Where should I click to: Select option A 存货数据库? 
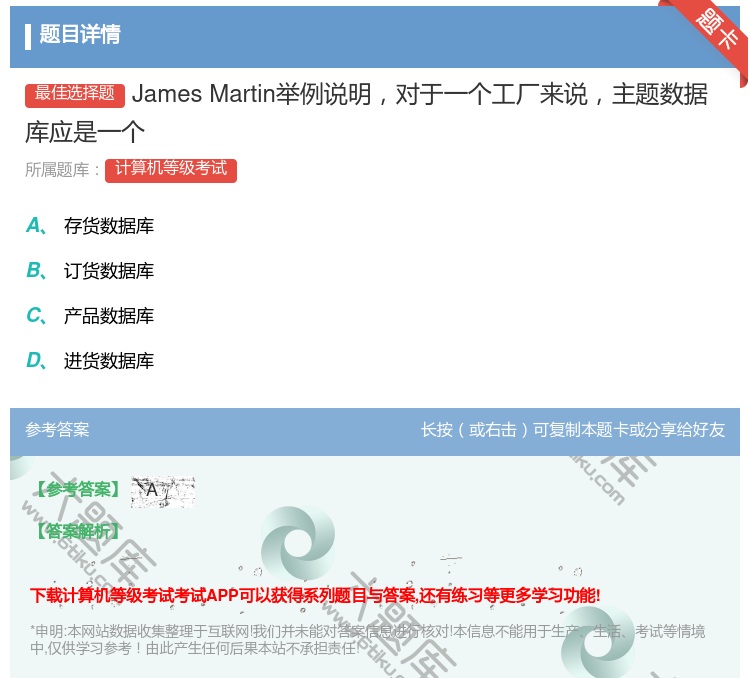(90, 226)
